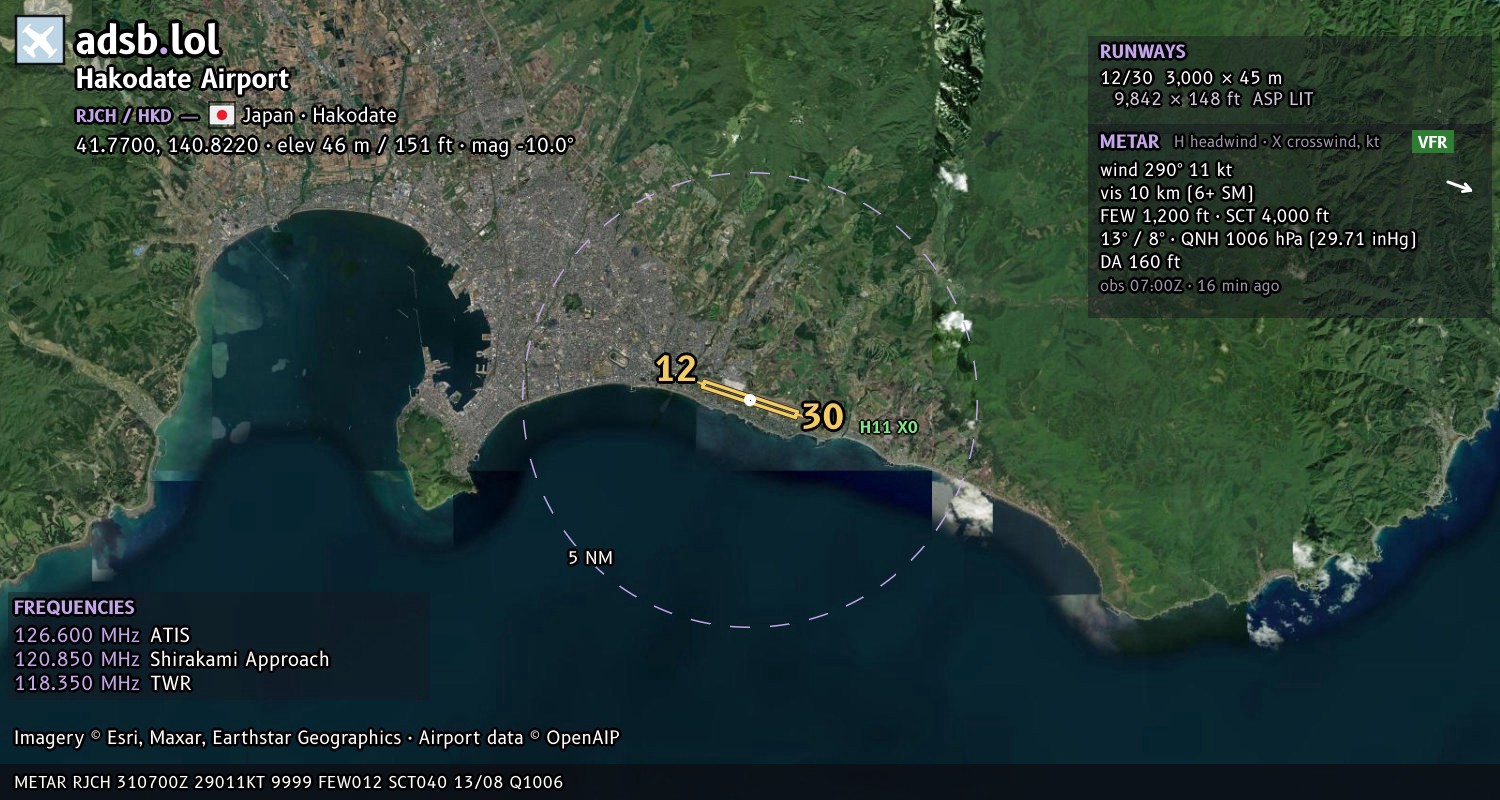Click the H11 X0 wind component label
1500x800 pixels.
point(889,427)
